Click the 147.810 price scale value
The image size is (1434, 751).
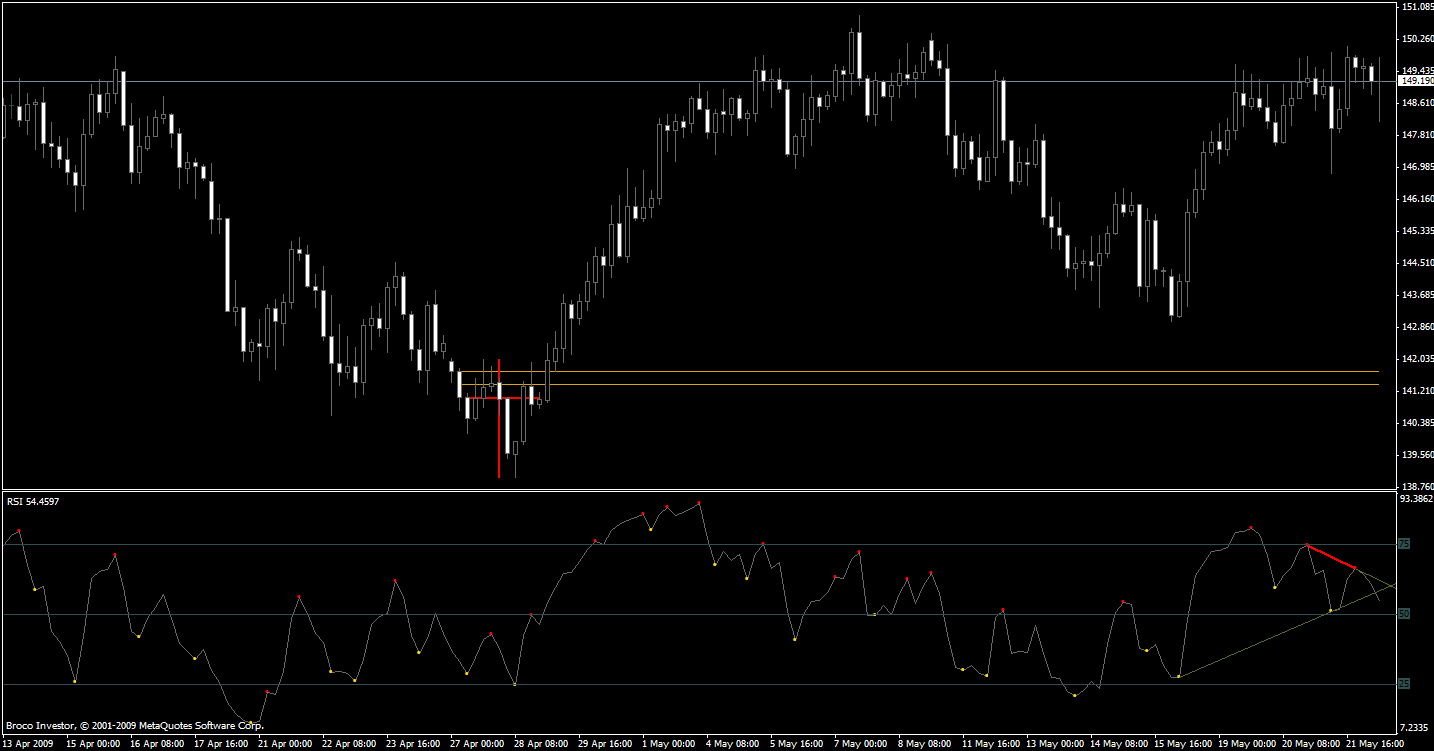tap(1418, 135)
